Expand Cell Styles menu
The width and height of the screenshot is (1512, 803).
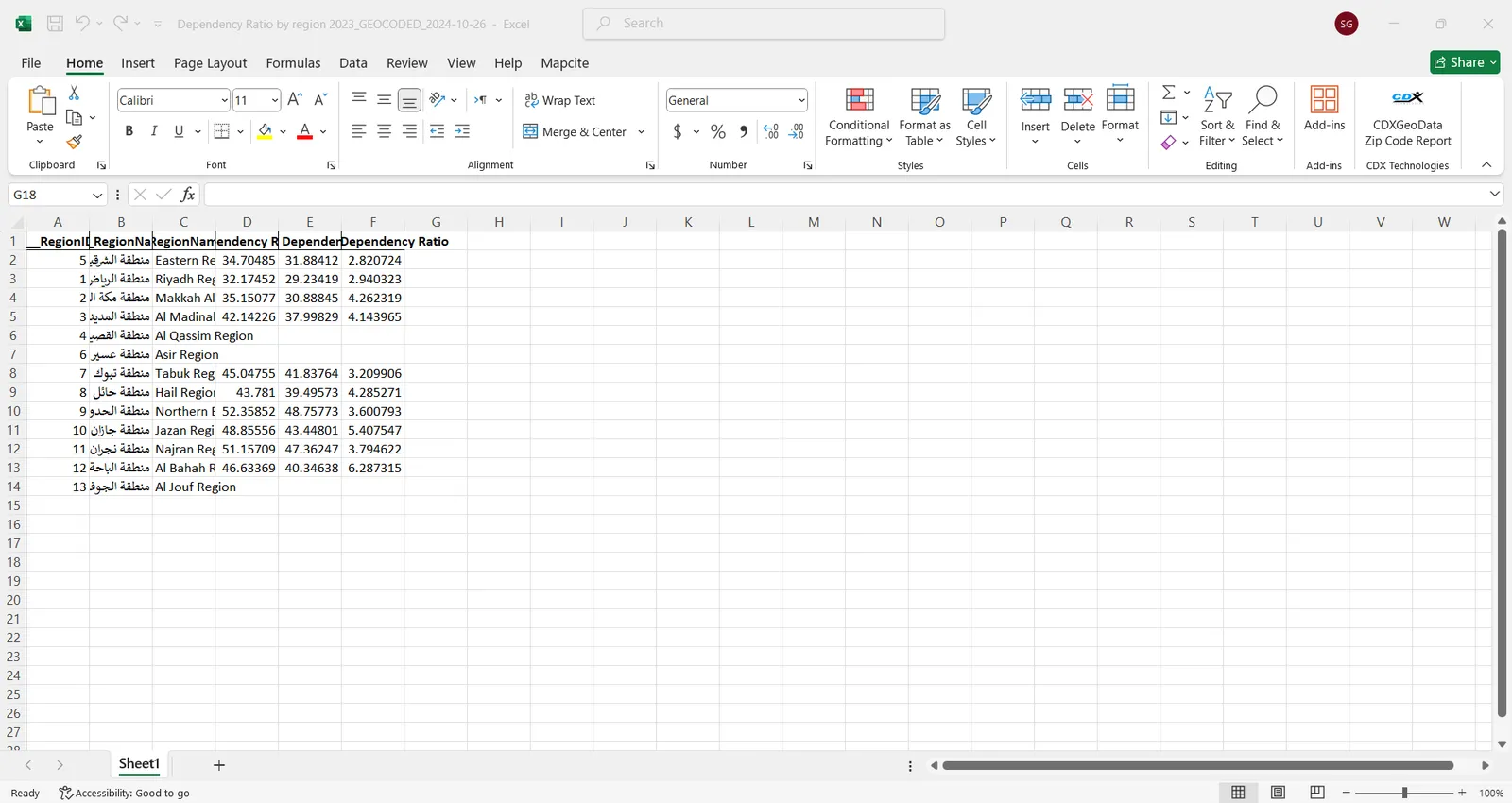point(976,117)
